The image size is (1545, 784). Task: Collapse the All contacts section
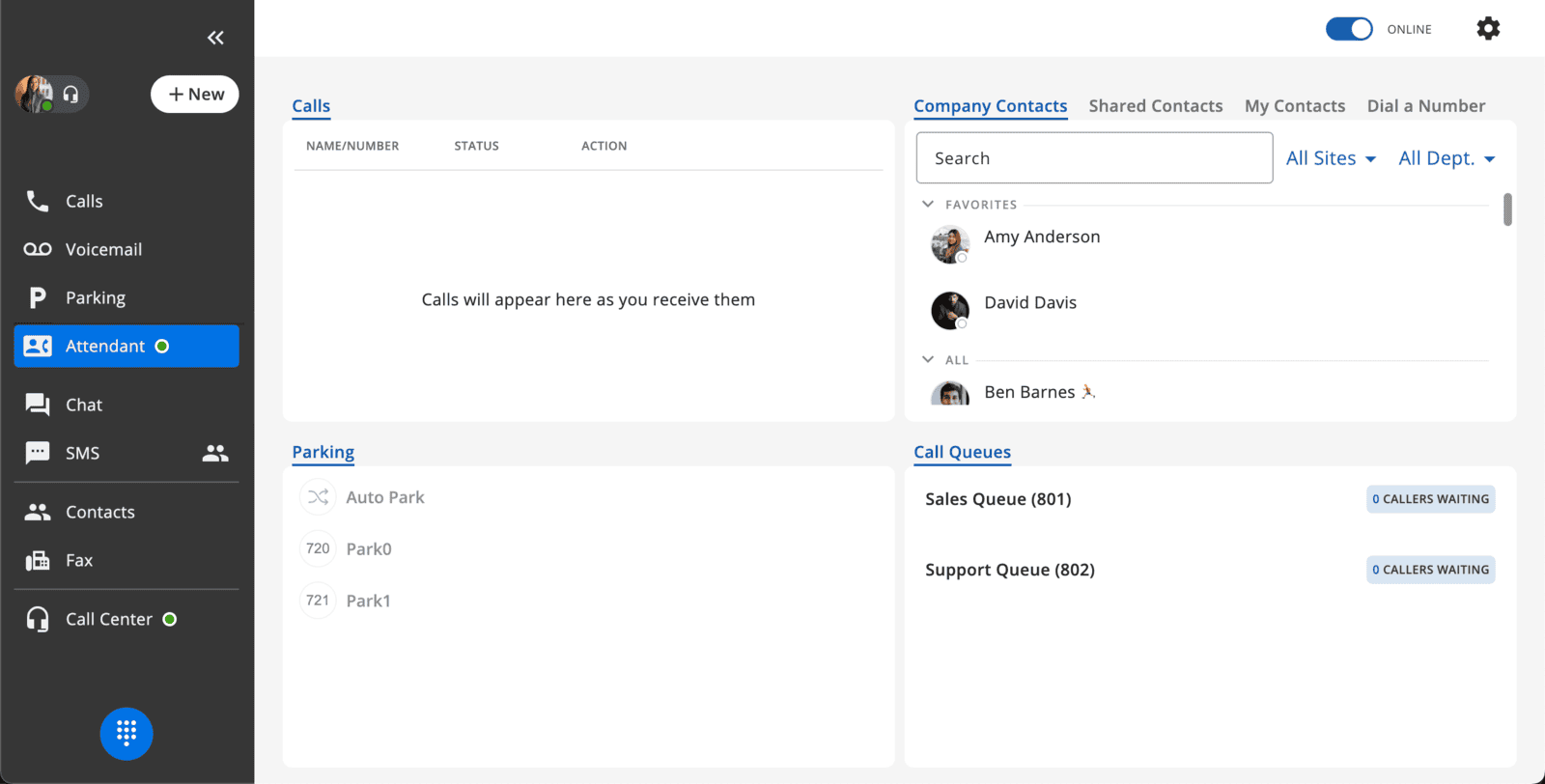point(928,360)
